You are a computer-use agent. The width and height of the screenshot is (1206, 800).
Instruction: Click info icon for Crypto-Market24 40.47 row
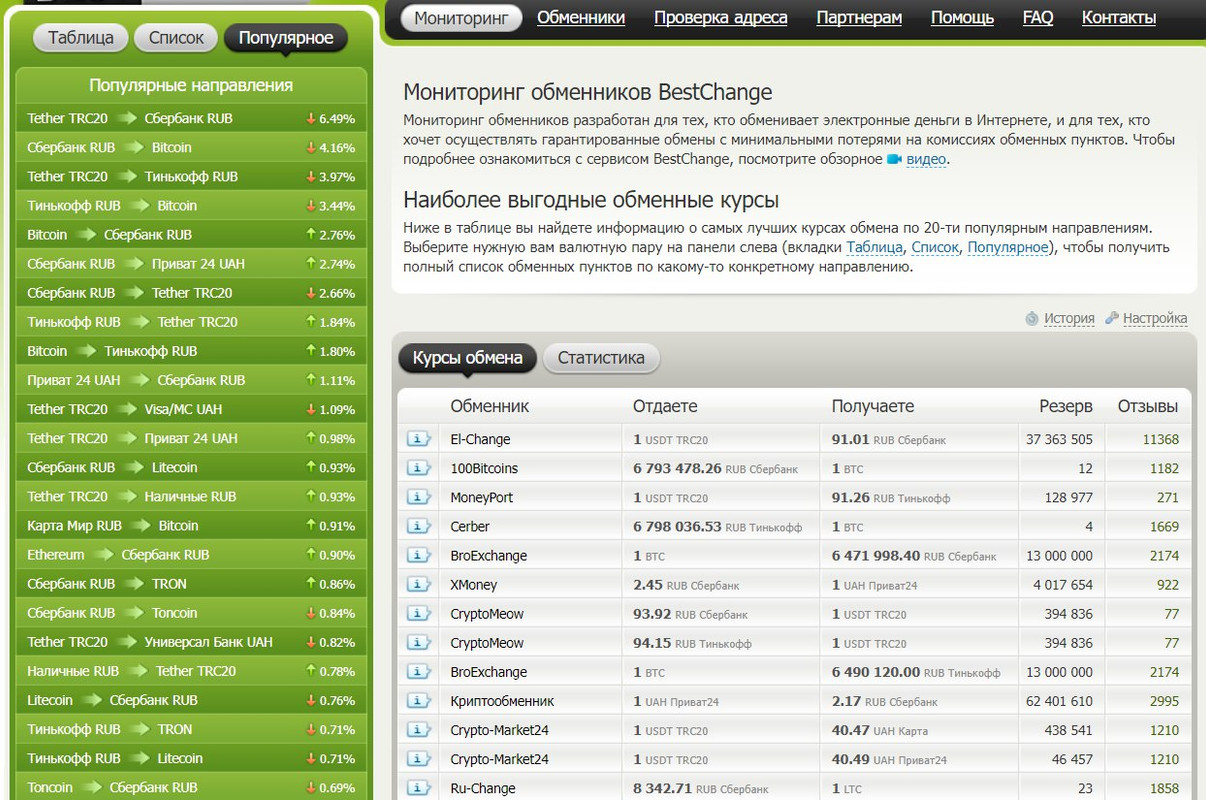(418, 730)
